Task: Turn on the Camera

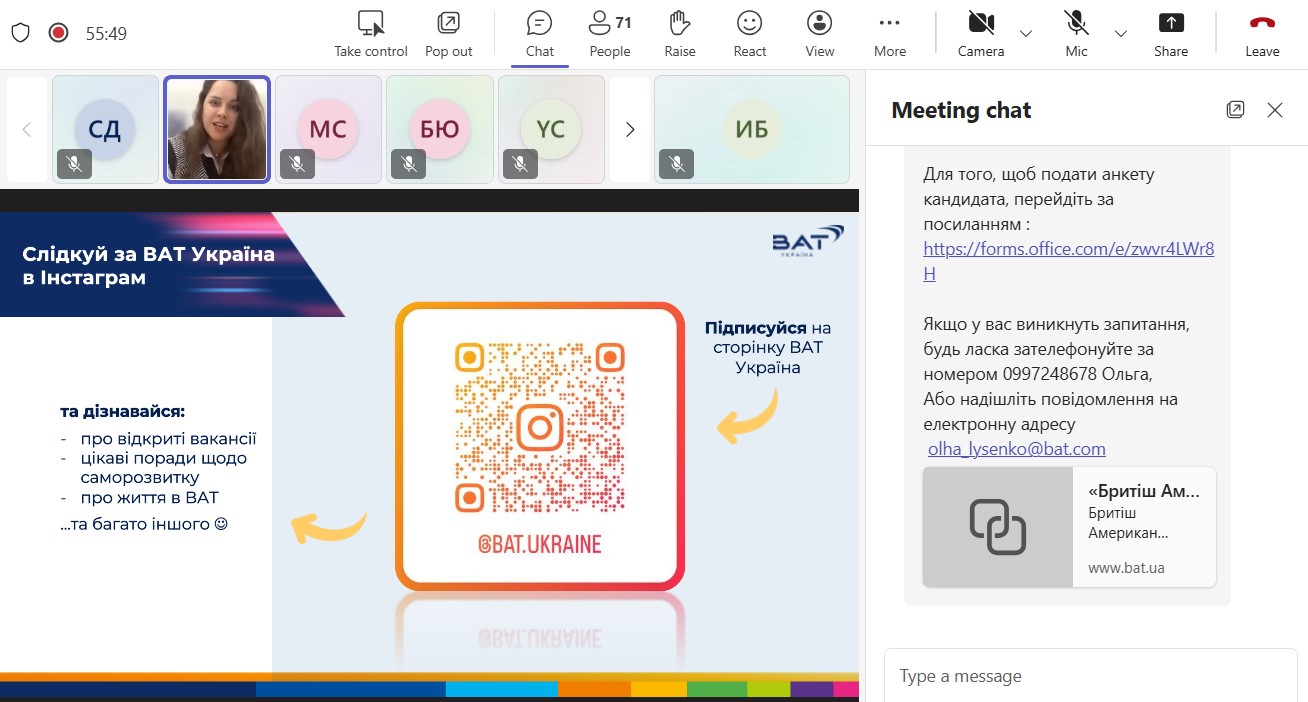Action: 980,33
